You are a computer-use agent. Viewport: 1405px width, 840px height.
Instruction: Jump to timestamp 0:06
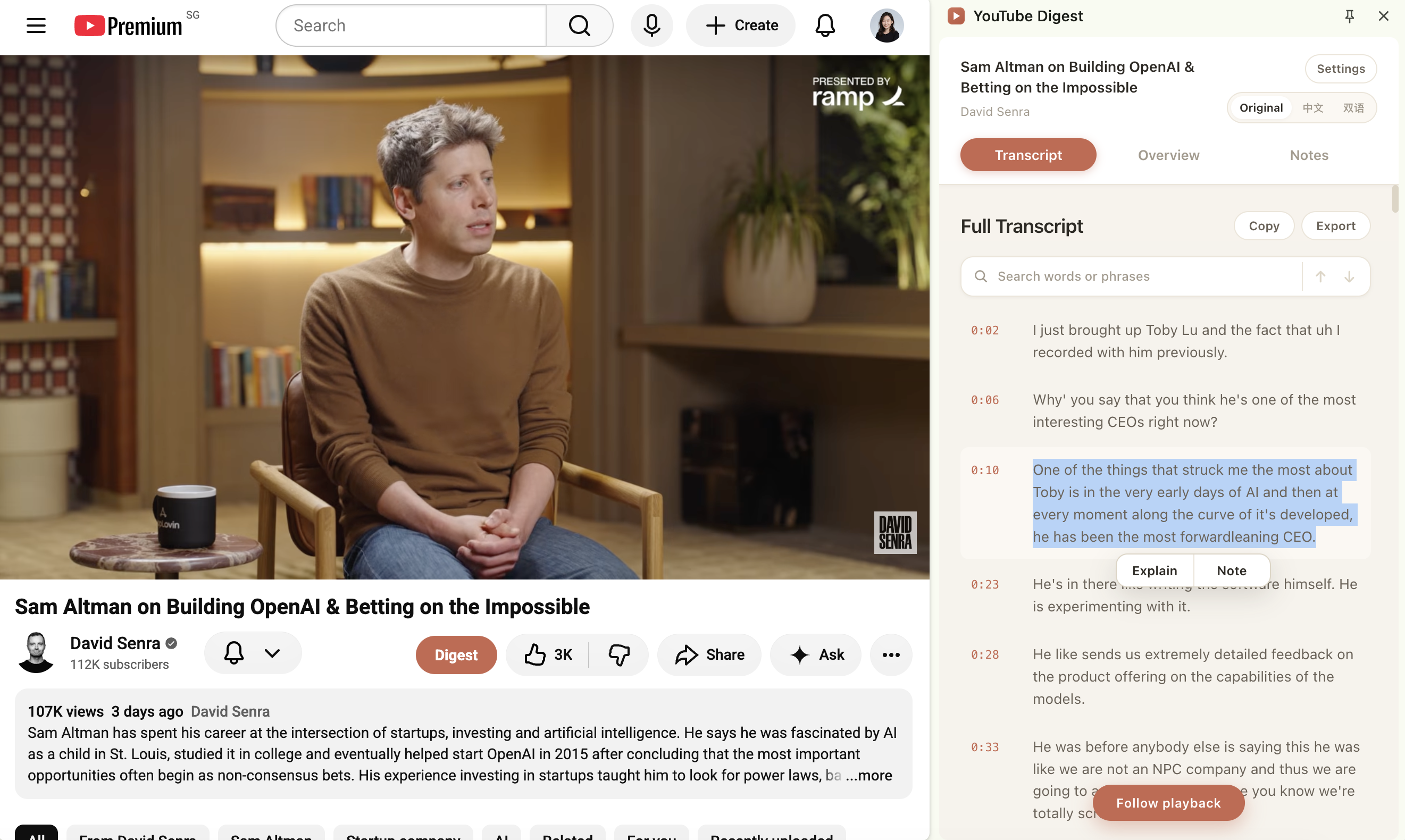pos(984,400)
